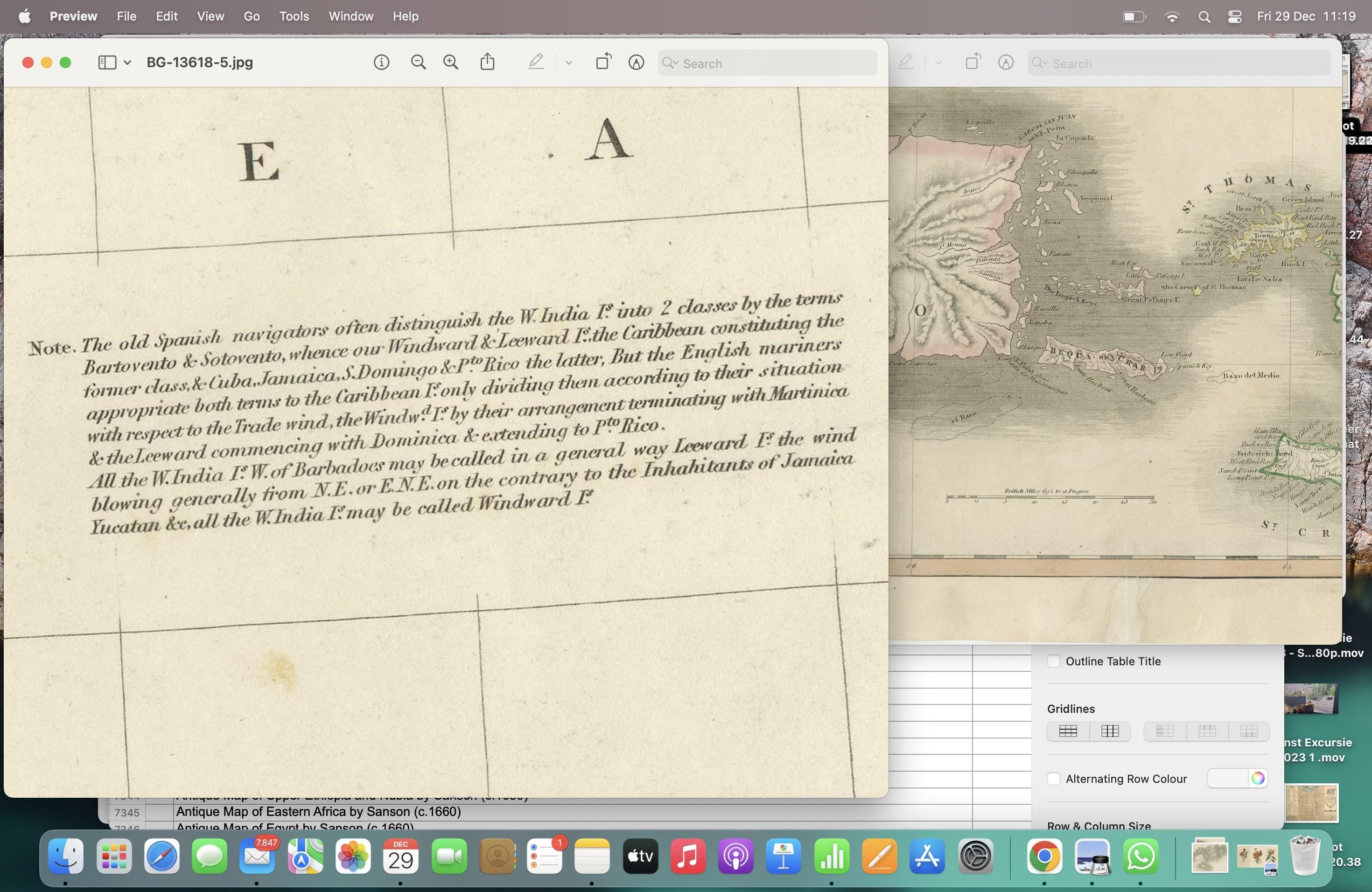
Task: Enable the Outline Table Title checkbox in Numbers
Action: click(1053, 661)
